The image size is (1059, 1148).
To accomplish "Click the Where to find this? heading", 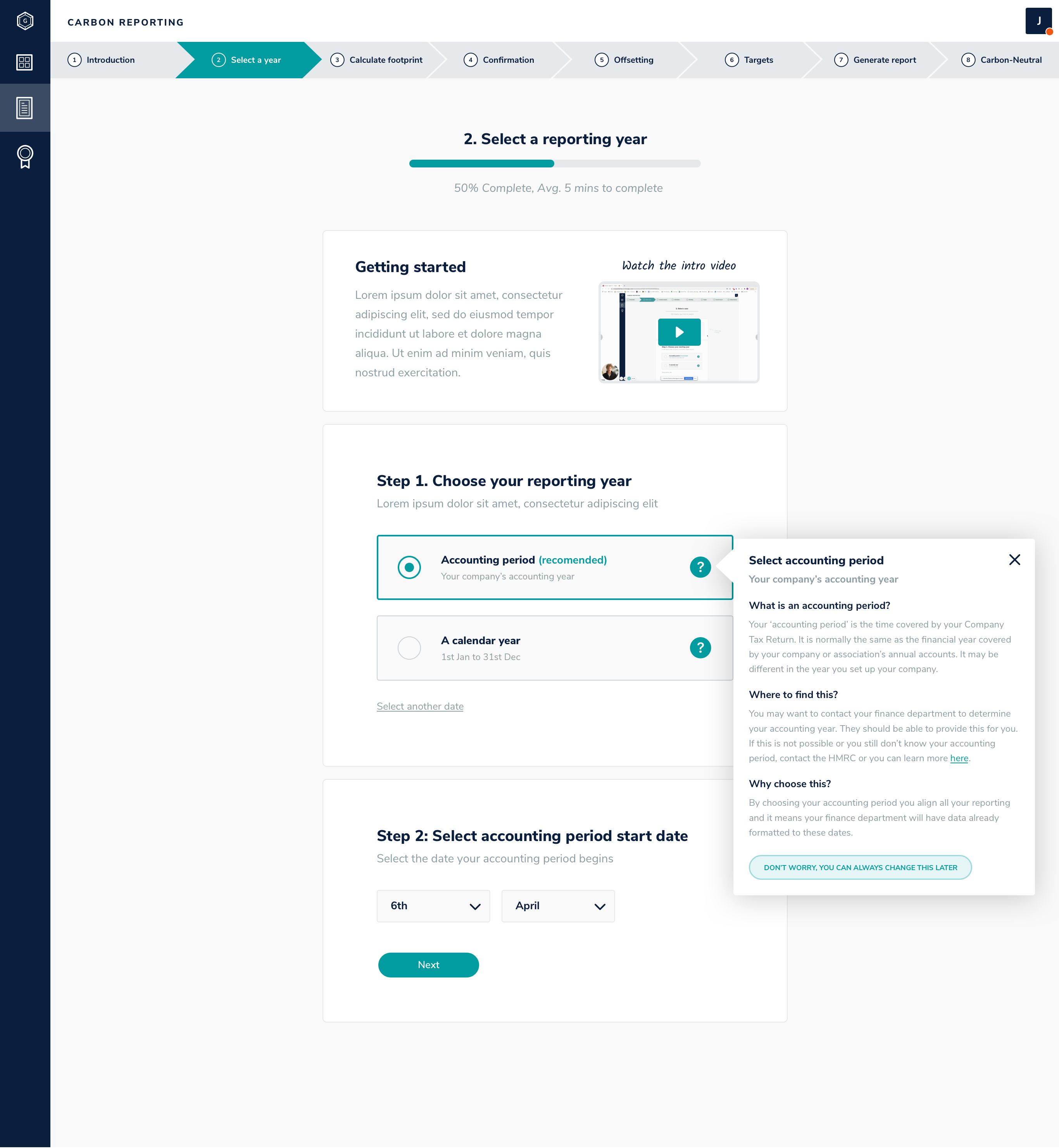I will click(x=793, y=695).
